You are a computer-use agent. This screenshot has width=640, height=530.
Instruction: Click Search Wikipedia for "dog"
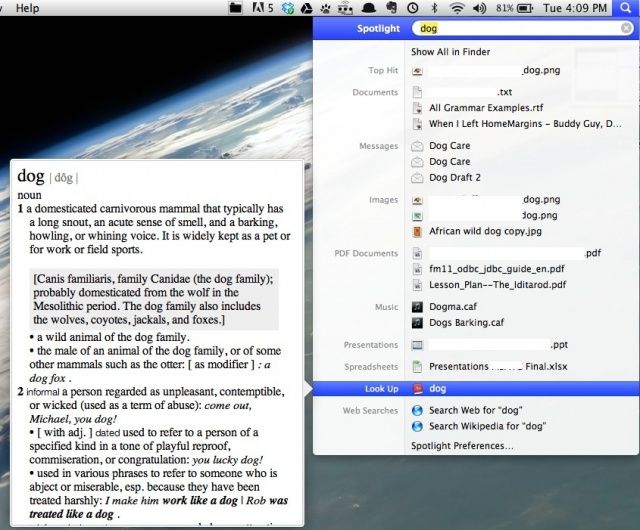click(x=487, y=426)
